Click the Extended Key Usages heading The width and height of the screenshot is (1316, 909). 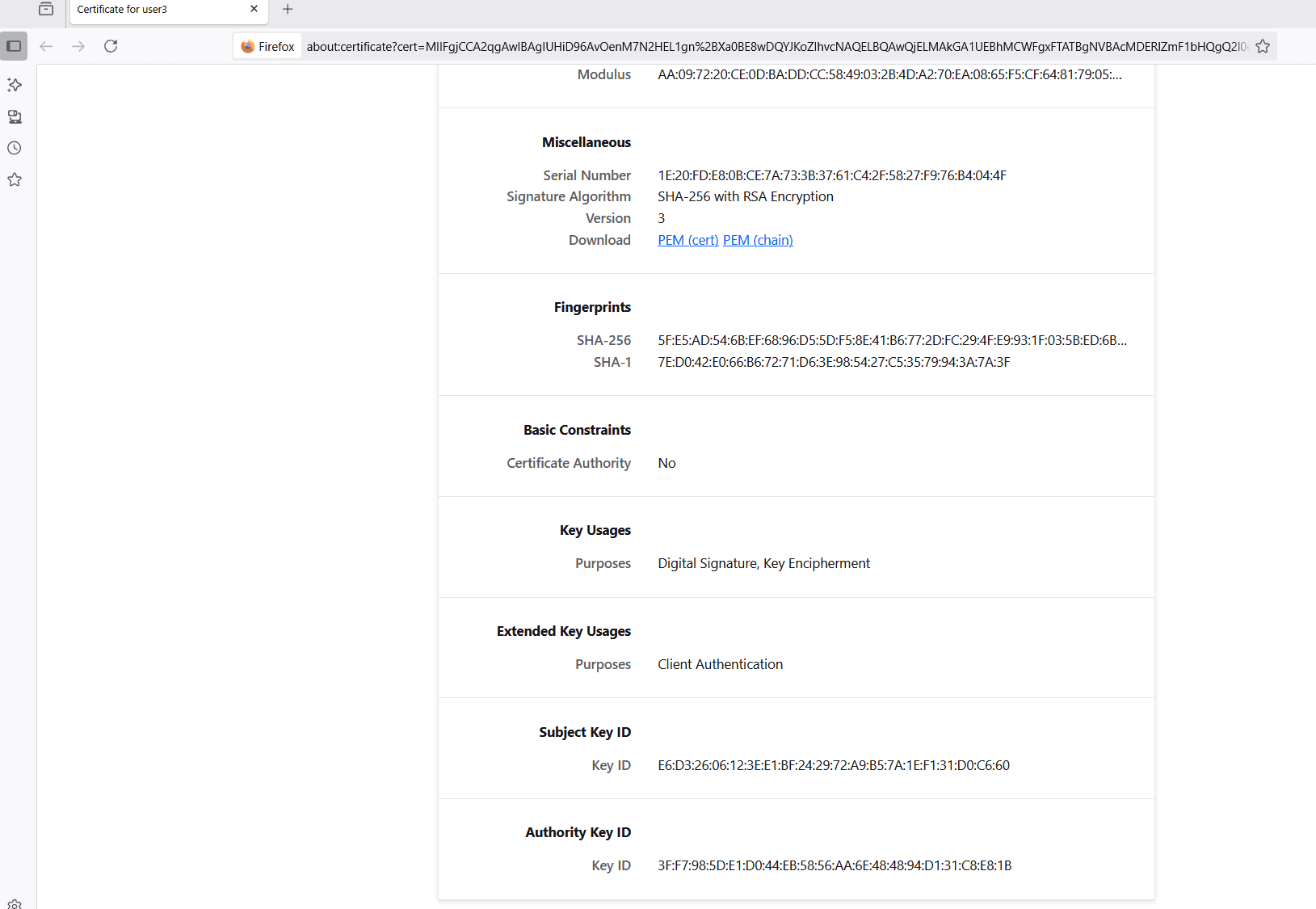point(564,631)
